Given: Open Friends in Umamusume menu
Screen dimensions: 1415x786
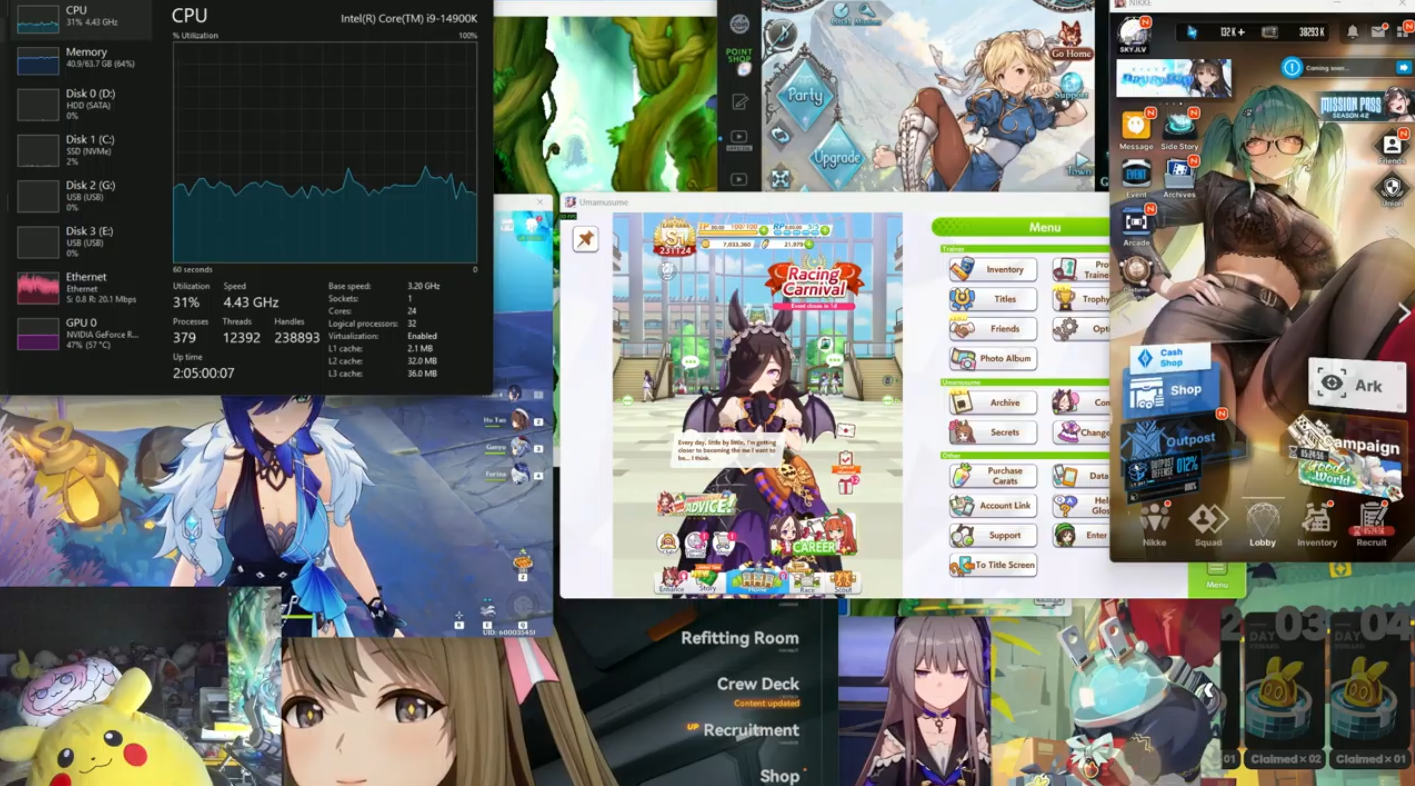Looking at the screenshot, I should tap(993, 329).
